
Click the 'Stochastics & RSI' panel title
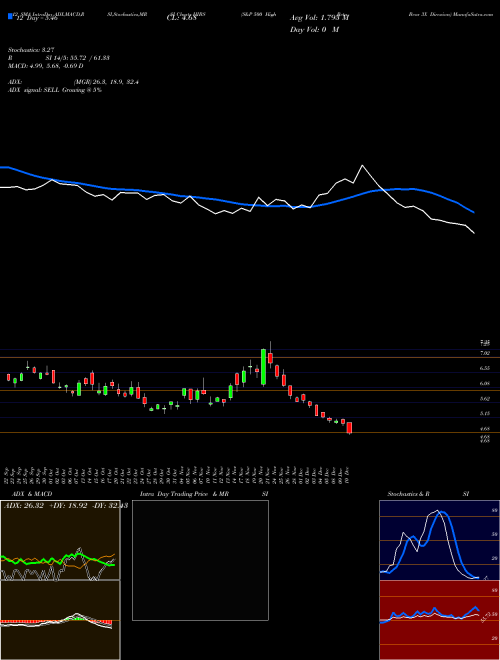point(428,494)
